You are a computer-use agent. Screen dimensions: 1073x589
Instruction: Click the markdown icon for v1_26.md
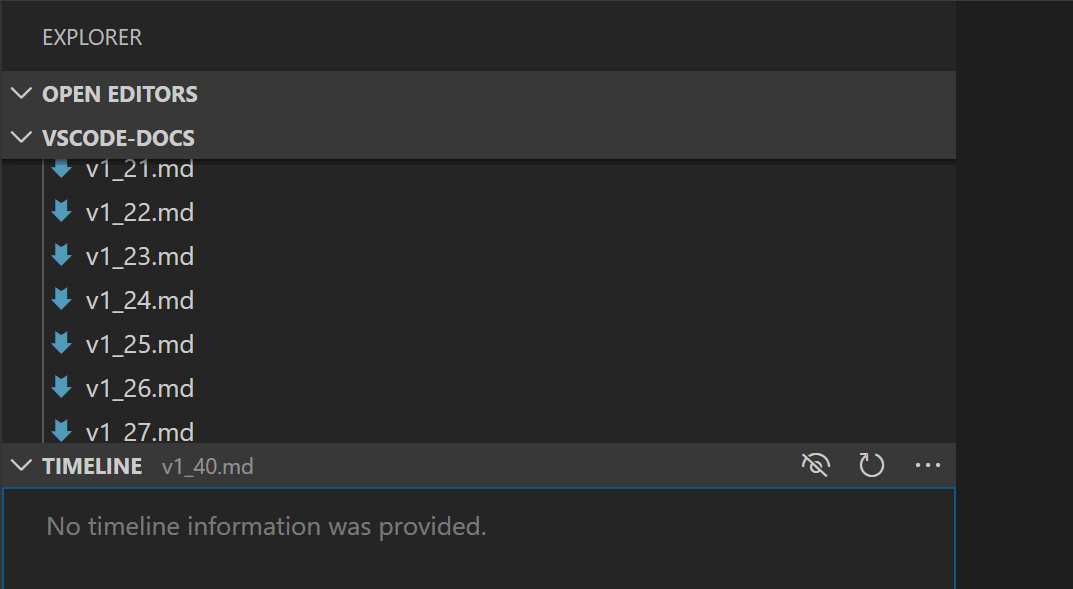pyautogui.click(x=61, y=388)
